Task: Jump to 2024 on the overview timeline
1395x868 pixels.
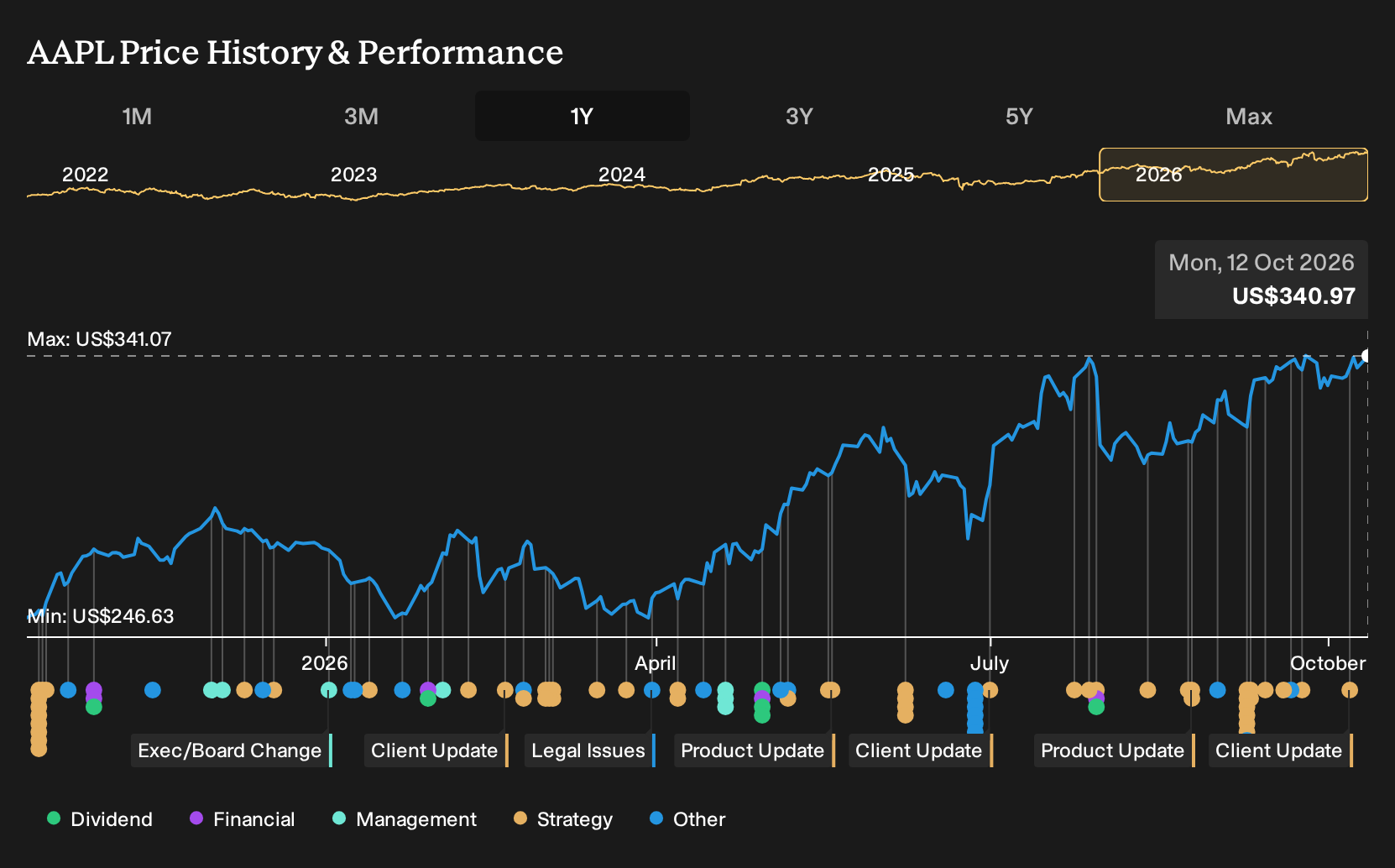Action: 622,175
